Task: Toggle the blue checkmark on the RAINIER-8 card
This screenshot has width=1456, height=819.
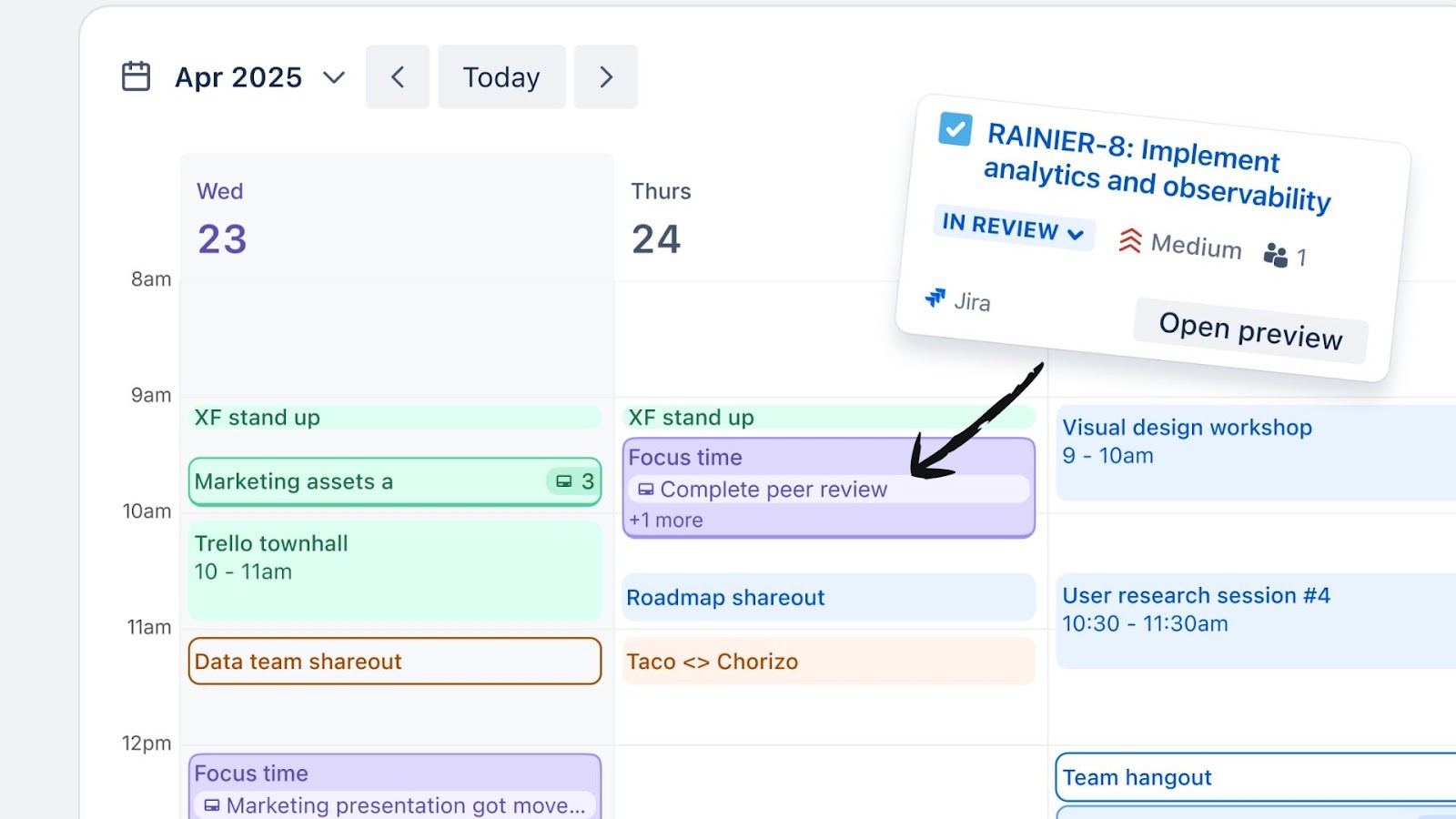Action: pos(954,131)
